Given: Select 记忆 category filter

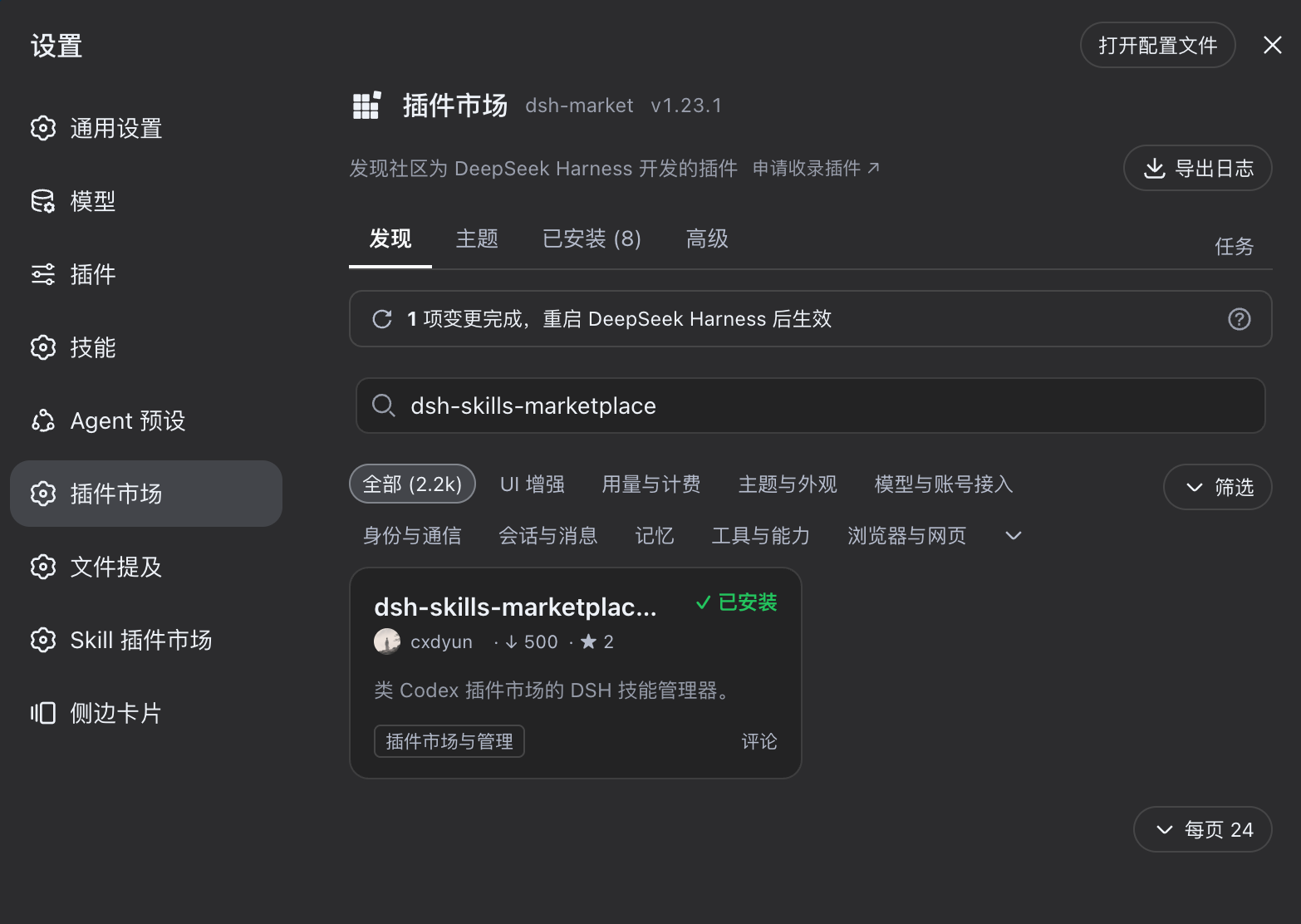Looking at the screenshot, I should [x=655, y=536].
